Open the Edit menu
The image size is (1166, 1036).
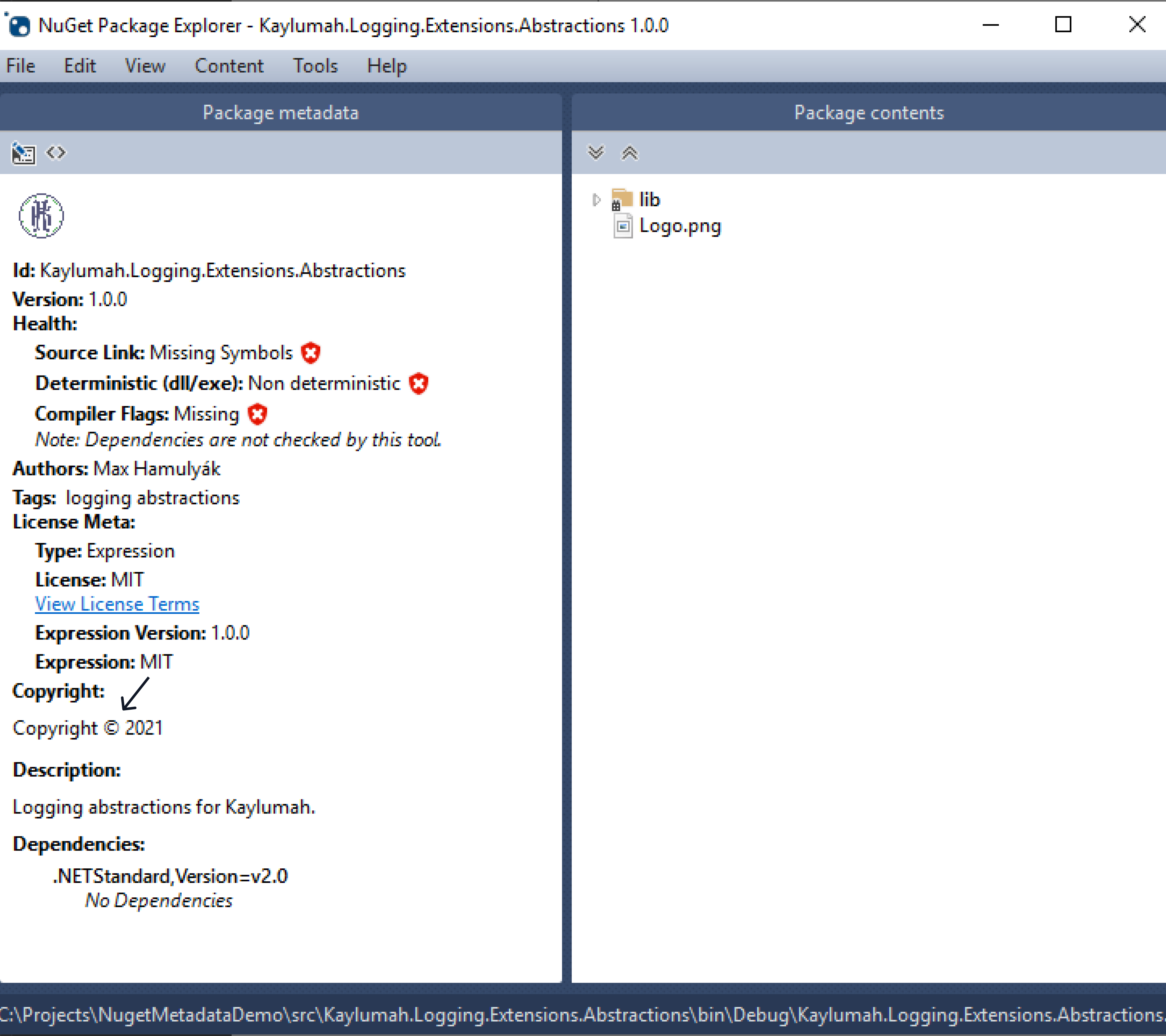[80, 66]
